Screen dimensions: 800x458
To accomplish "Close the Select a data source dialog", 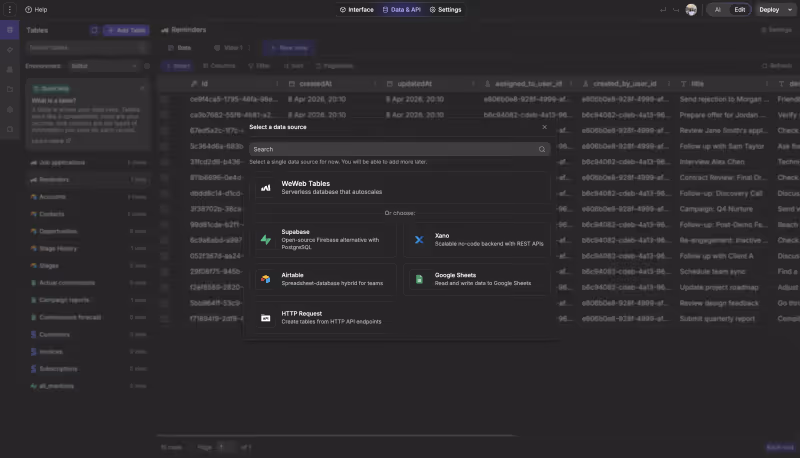I will (x=544, y=127).
